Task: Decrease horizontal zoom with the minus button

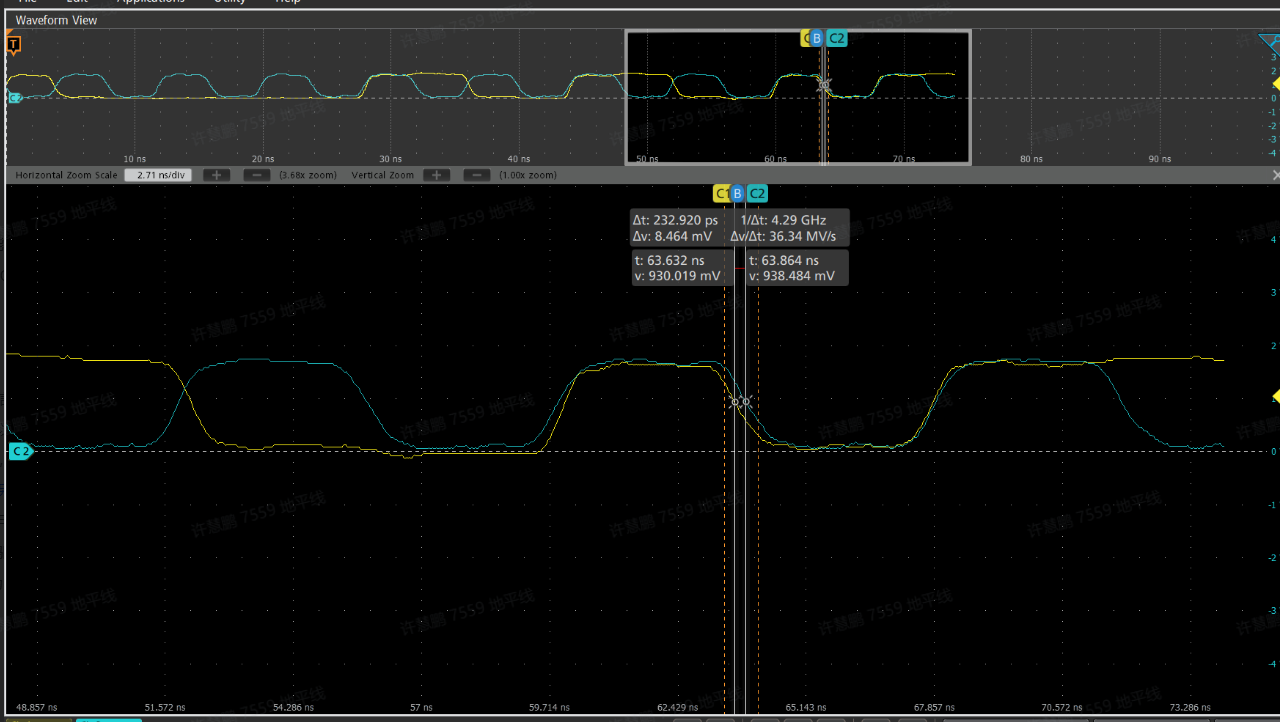Action: click(256, 175)
